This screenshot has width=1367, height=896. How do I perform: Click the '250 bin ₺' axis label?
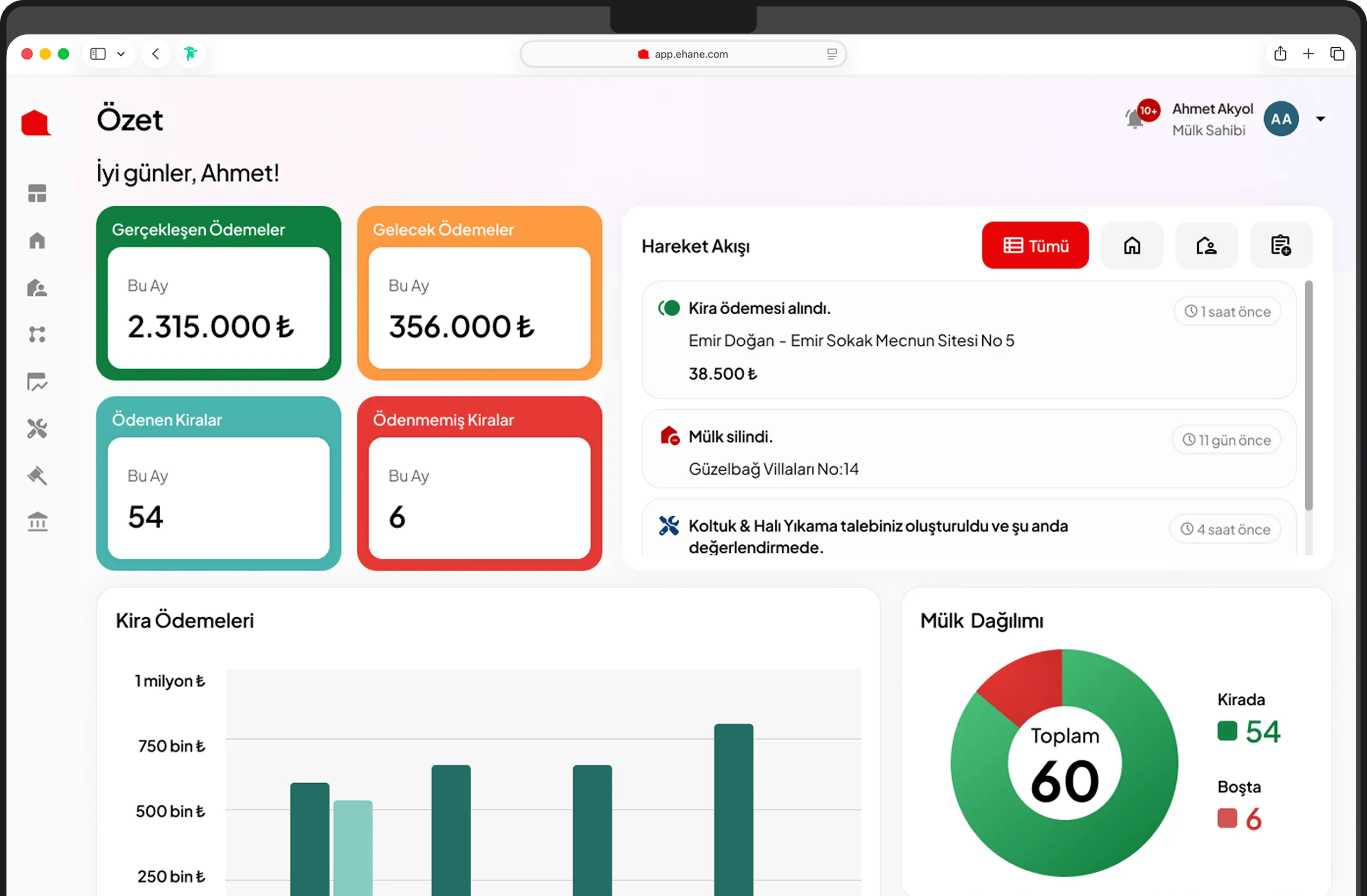(x=171, y=877)
